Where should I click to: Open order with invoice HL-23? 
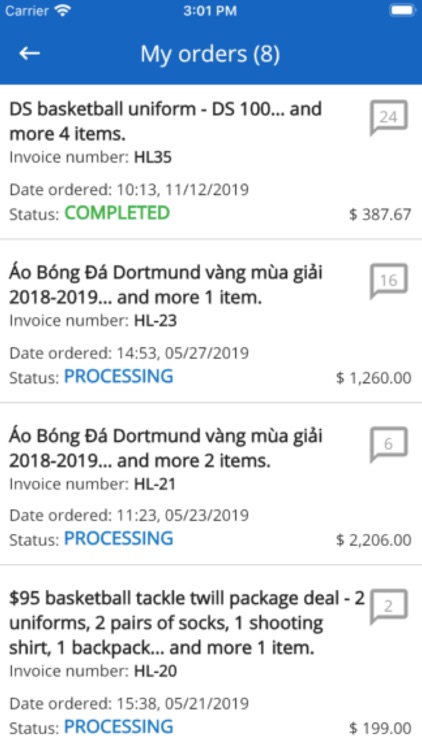(211, 320)
